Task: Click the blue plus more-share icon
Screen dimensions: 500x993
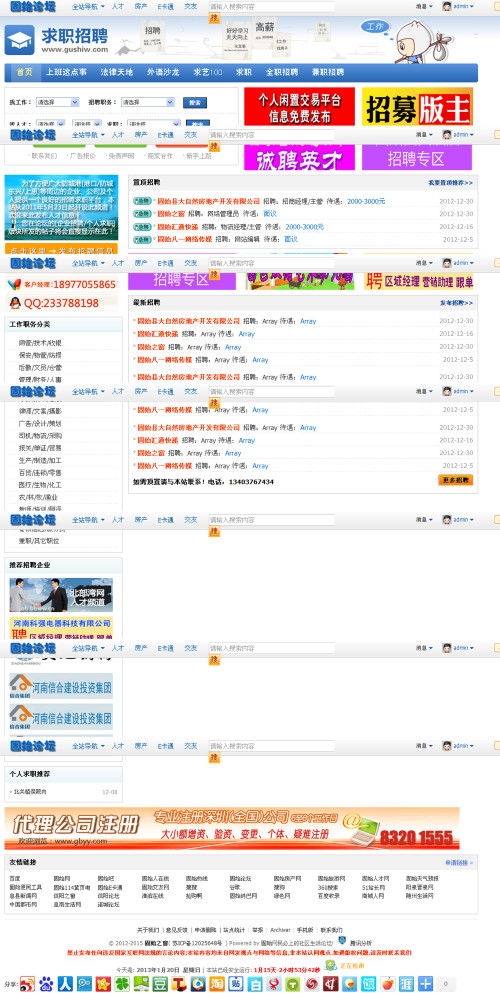Action: tap(425, 984)
